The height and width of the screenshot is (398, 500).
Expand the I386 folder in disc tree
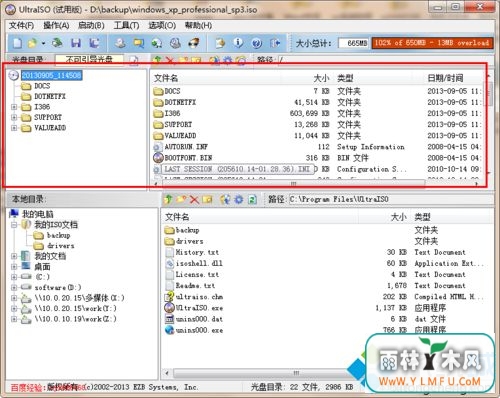pos(14,107)
